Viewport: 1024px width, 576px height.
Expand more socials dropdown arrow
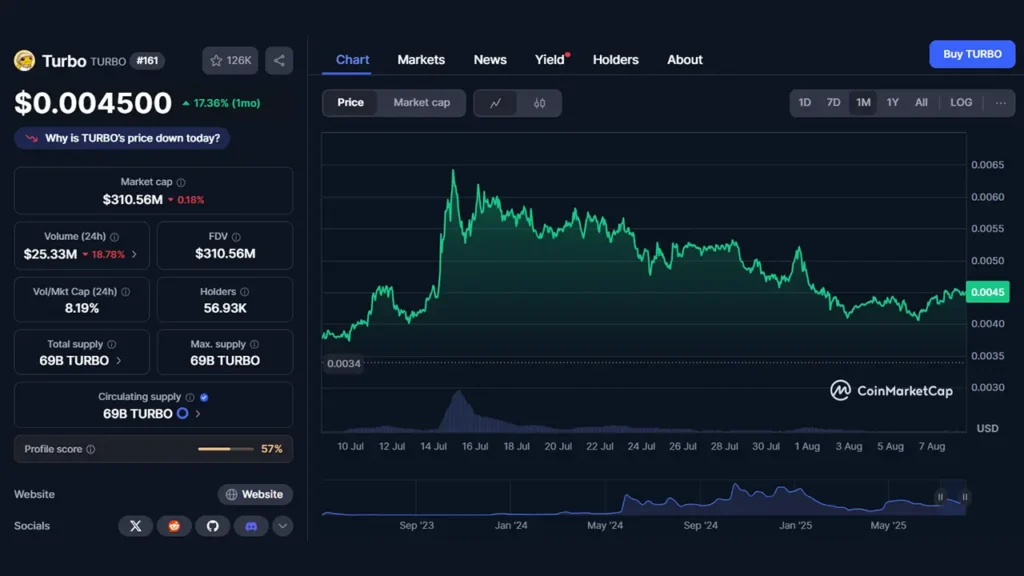coord(282,526)
